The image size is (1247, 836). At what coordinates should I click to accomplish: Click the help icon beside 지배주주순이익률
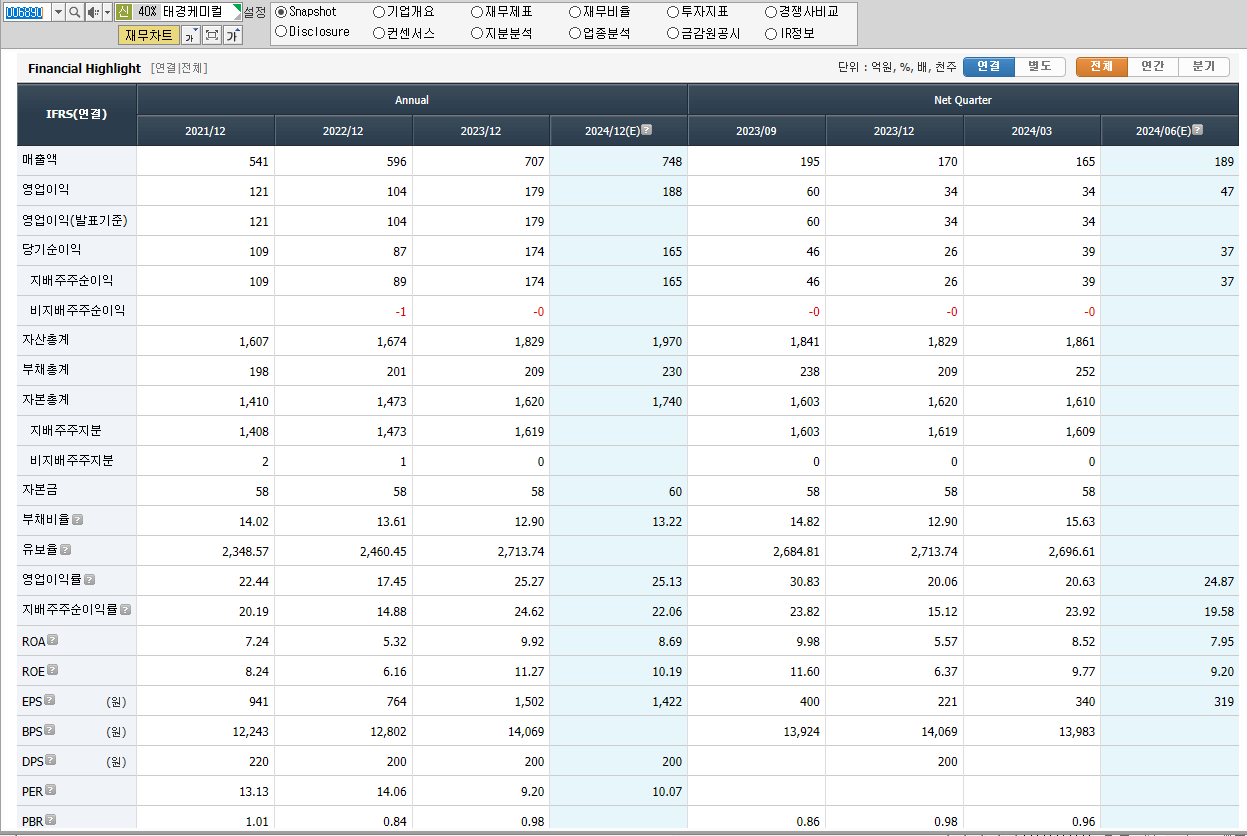pyautogui.click(x=126, y=609)
